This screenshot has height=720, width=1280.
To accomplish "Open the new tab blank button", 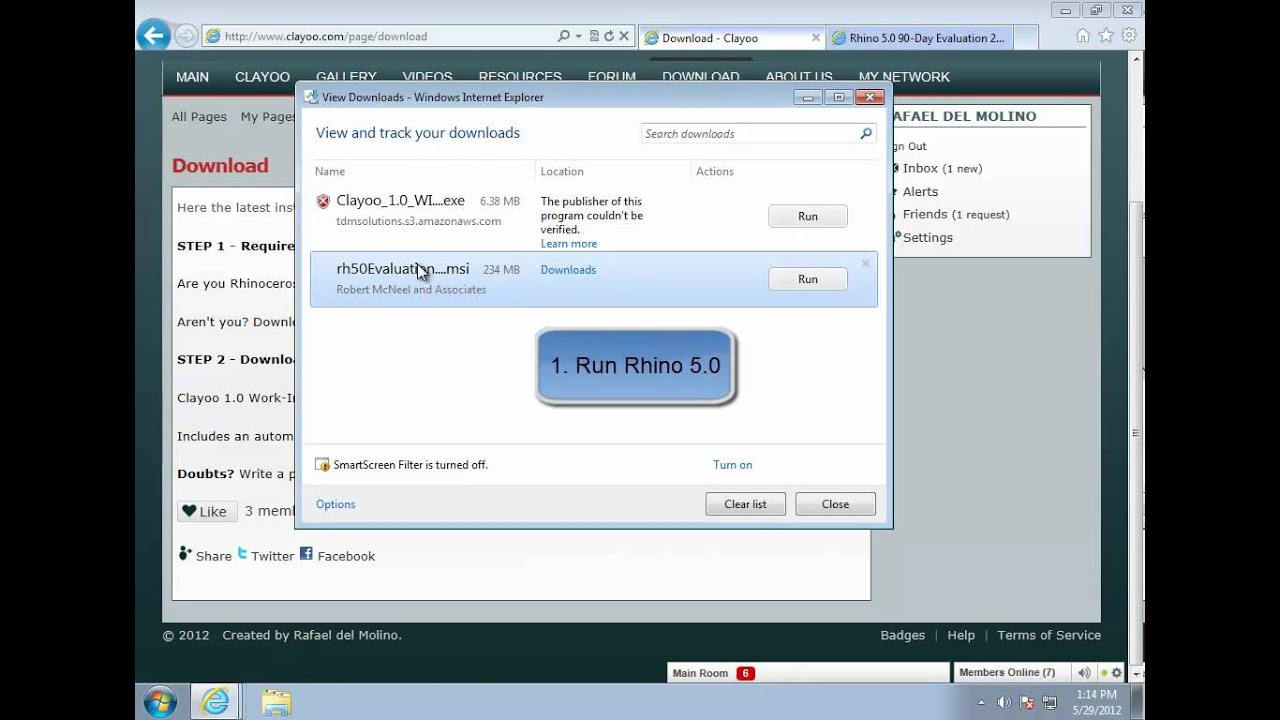I will click(x=1027, y=38).
